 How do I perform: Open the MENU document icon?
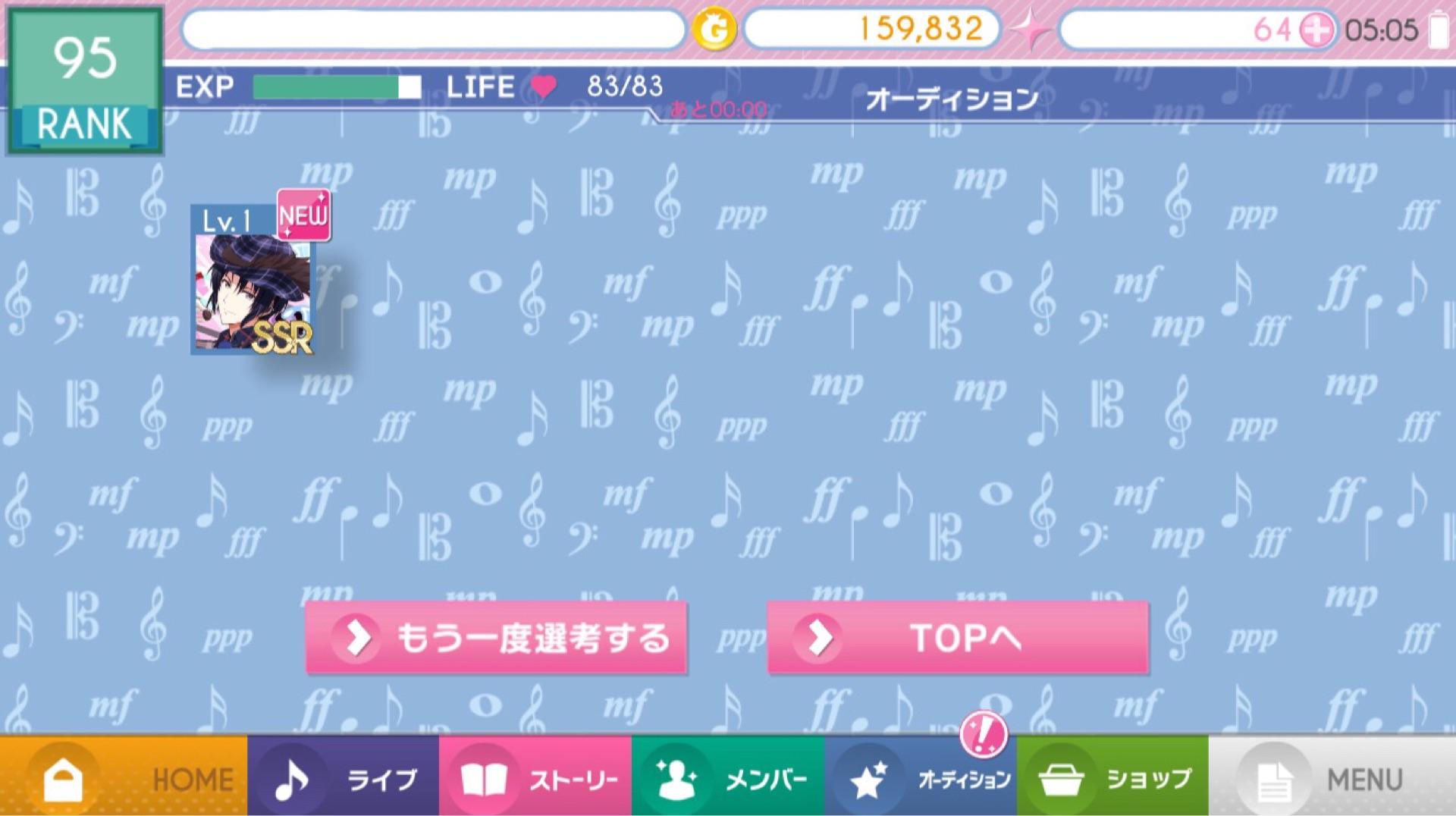click(x=1274, y=781)
